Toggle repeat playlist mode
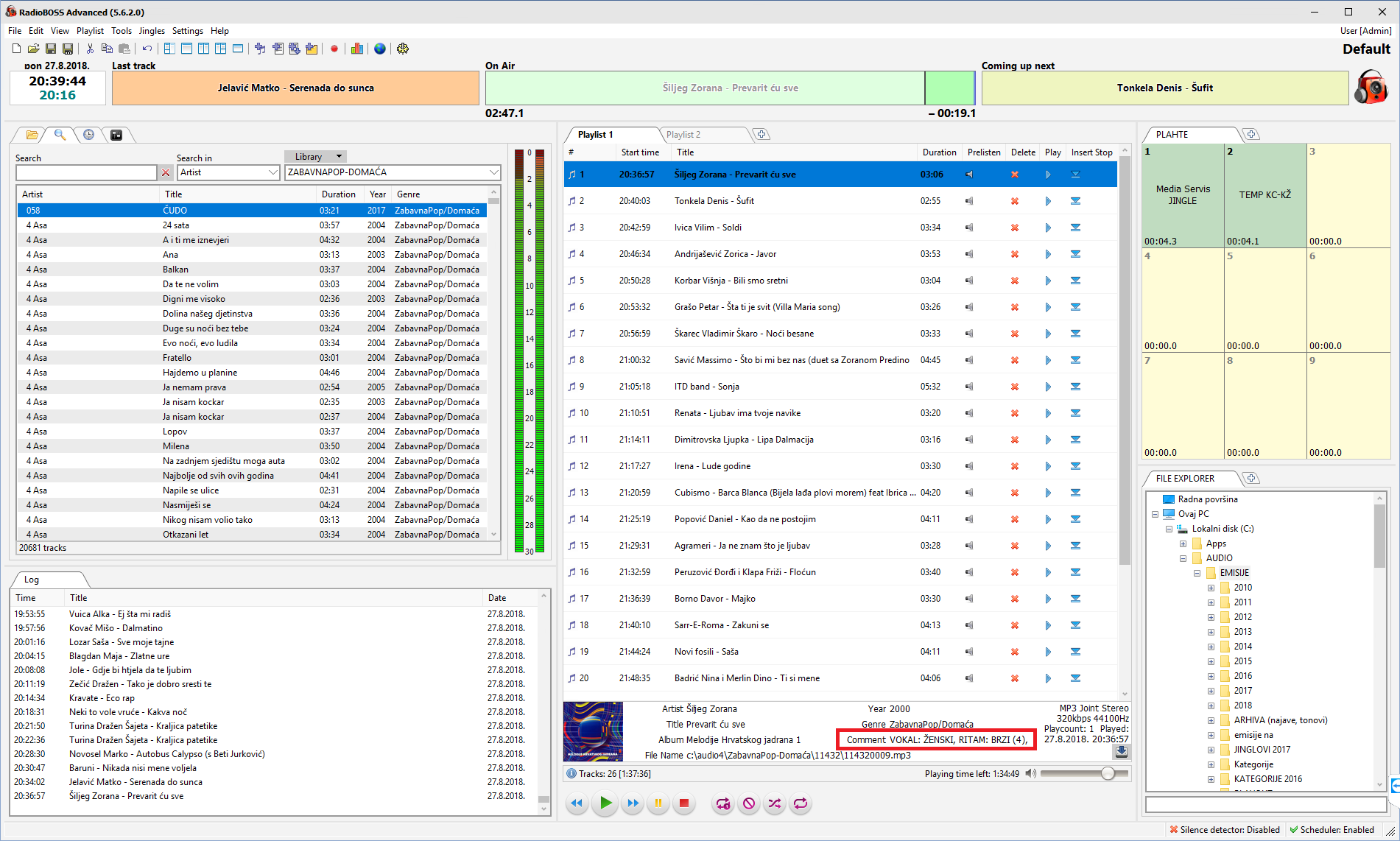The width and height of the screenshot is (1400, 841). click(801, 803)
